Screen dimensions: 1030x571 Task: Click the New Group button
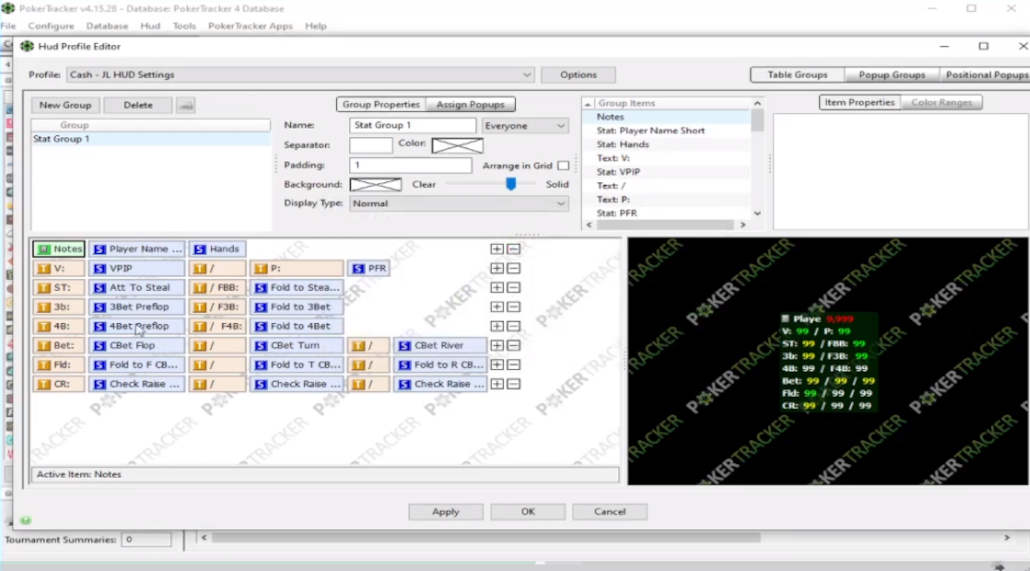(65, 105)
